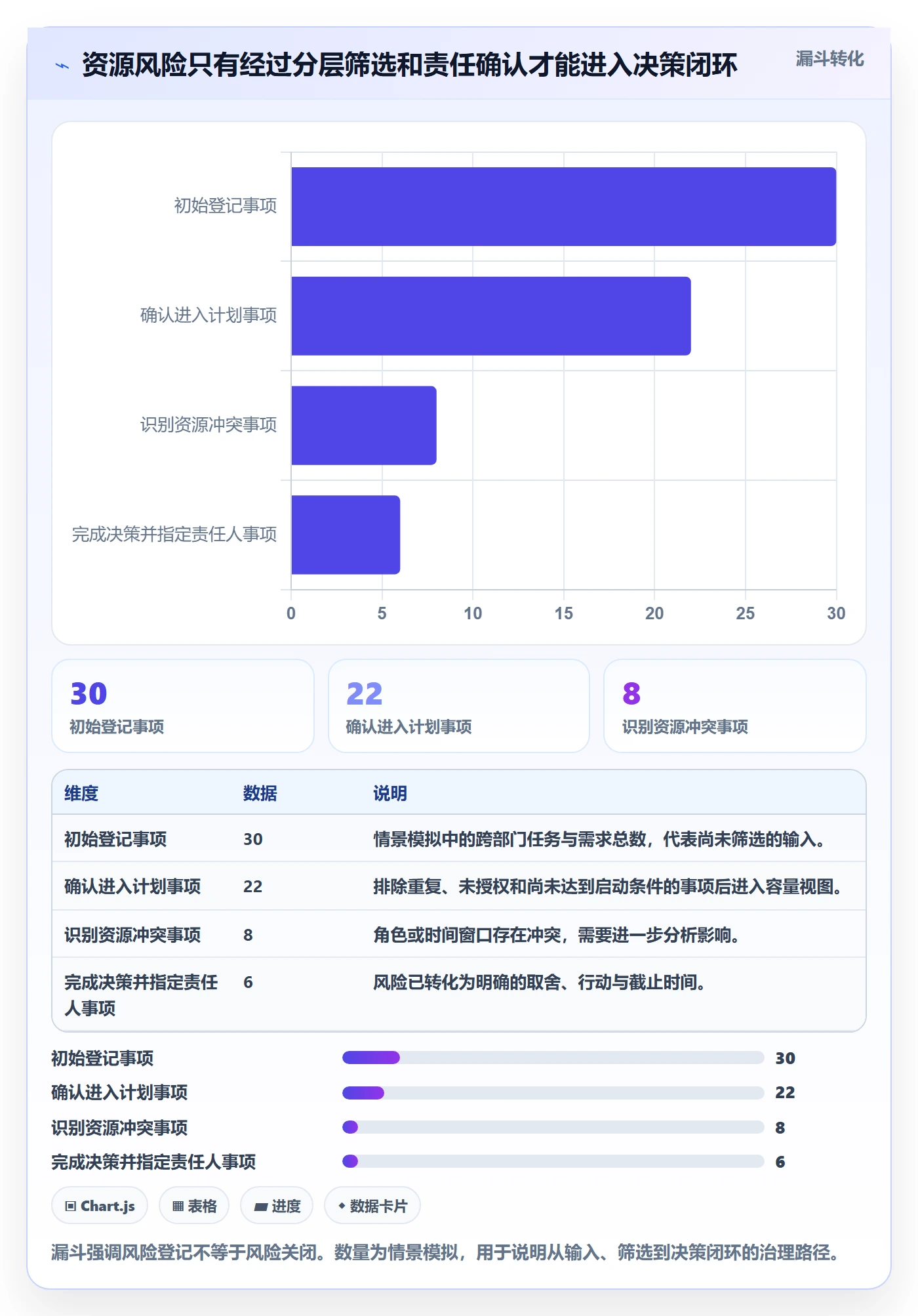Click table cell 识别资源冲突事项
The image size is (918, 1316).
click(132, 935)
